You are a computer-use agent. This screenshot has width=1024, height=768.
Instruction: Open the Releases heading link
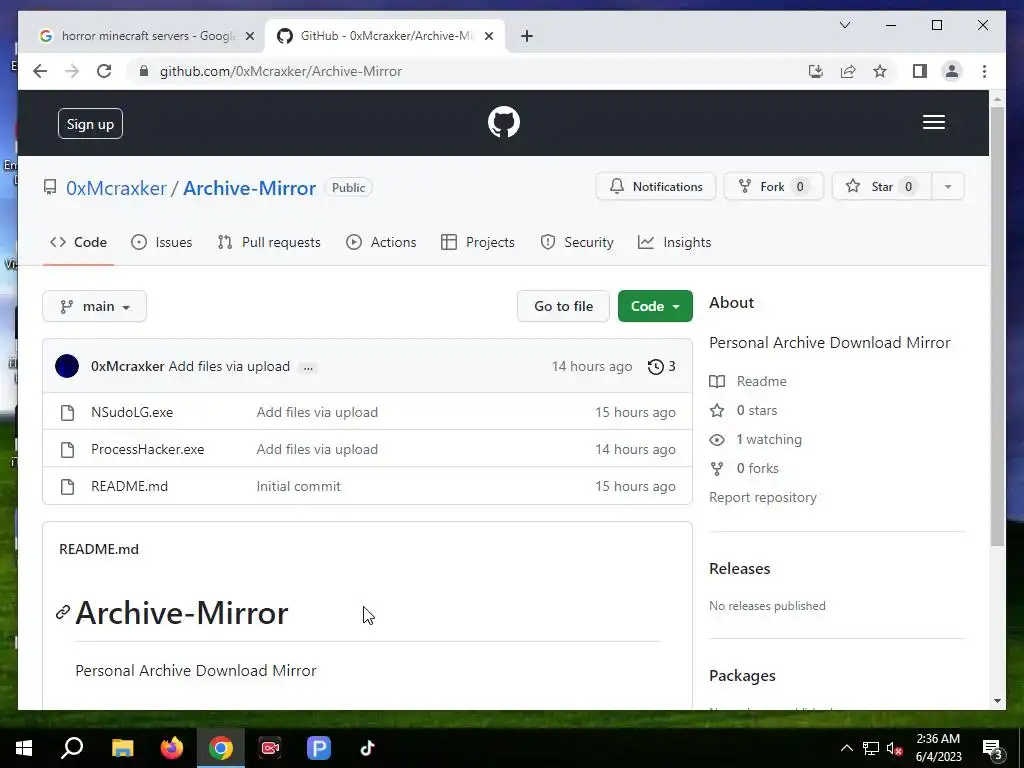point(739,569)
